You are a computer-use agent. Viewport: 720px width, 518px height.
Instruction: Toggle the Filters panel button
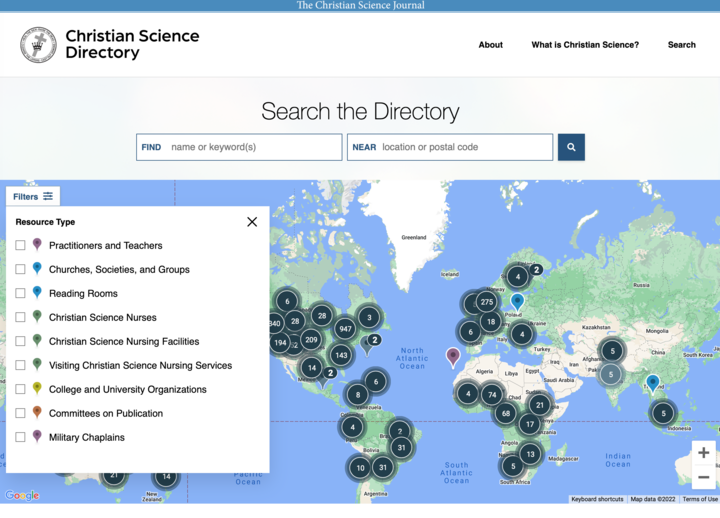tap(33, 197)
